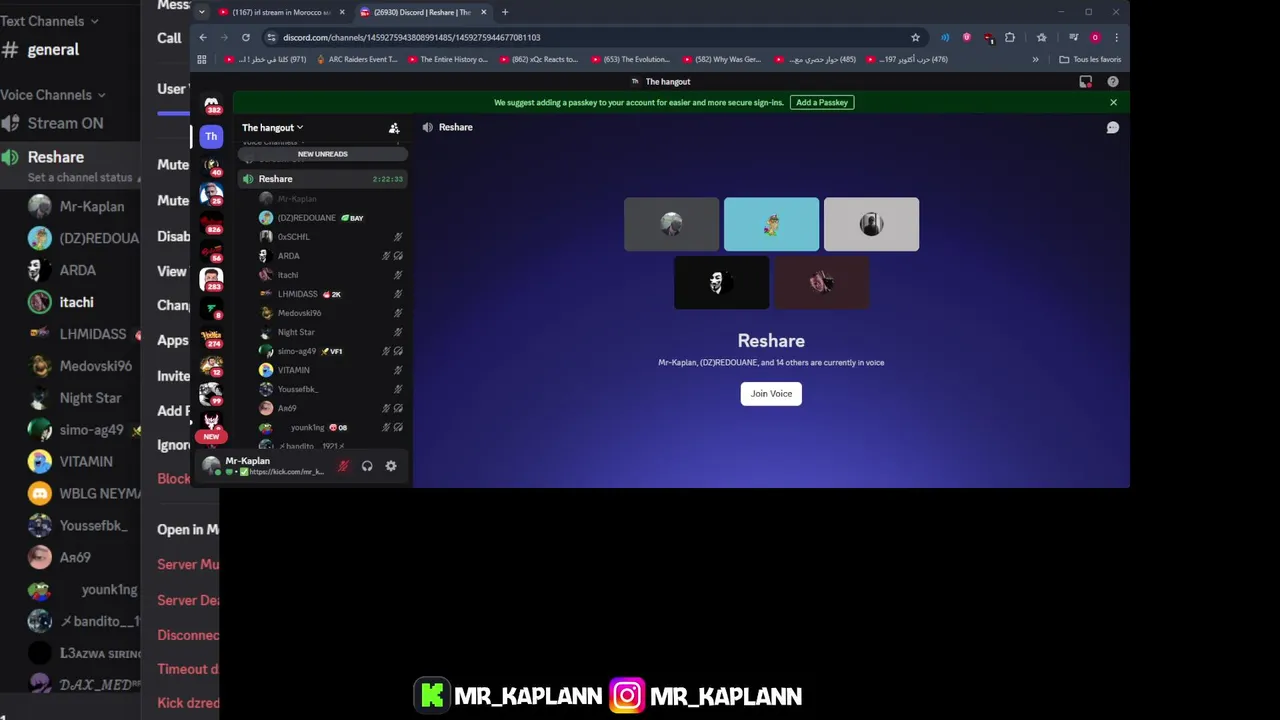
Task: Select Reshare voice channel in sidebar
Action: (322, 179)
